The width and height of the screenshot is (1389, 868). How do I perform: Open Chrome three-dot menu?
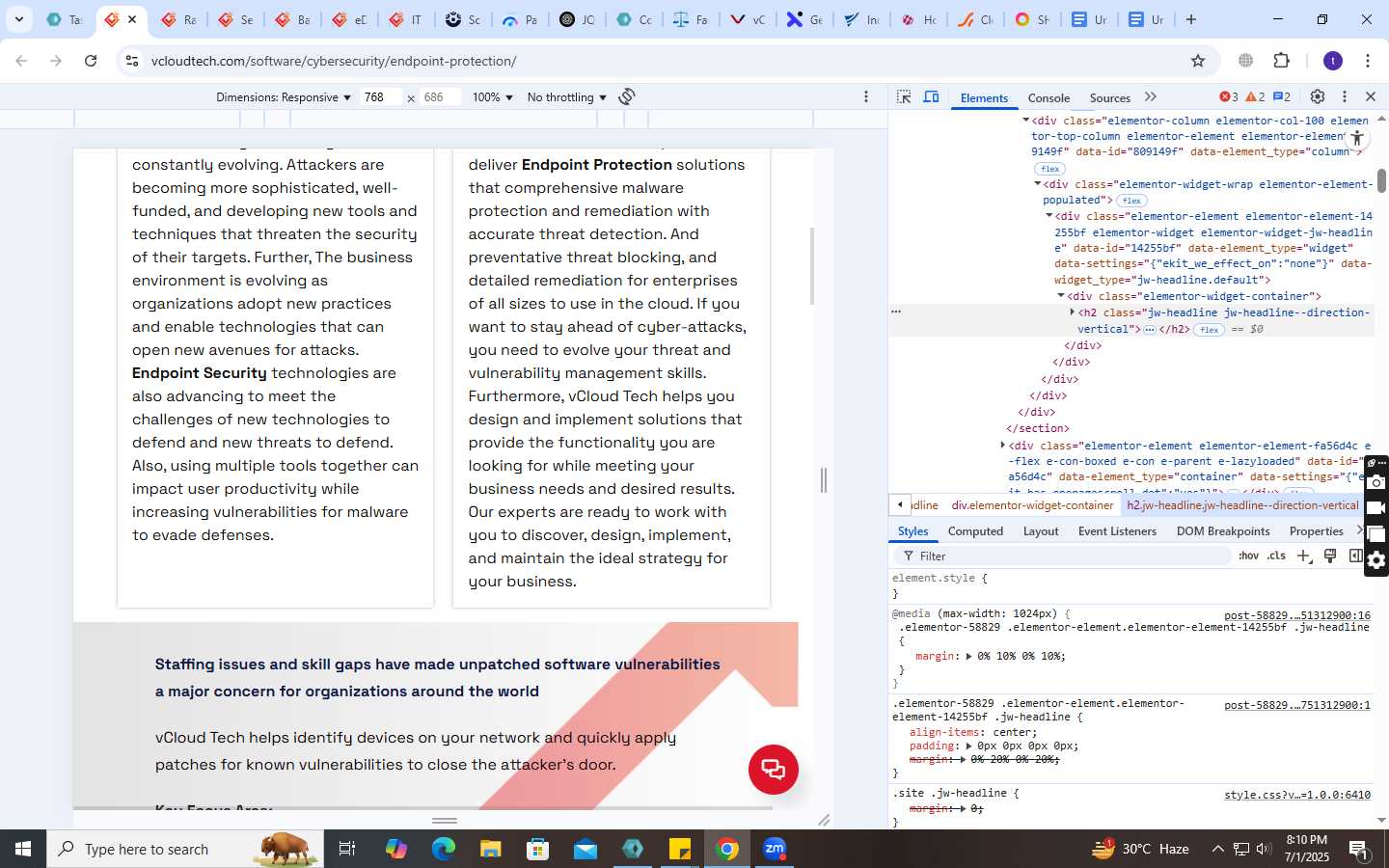[1368, 61]
